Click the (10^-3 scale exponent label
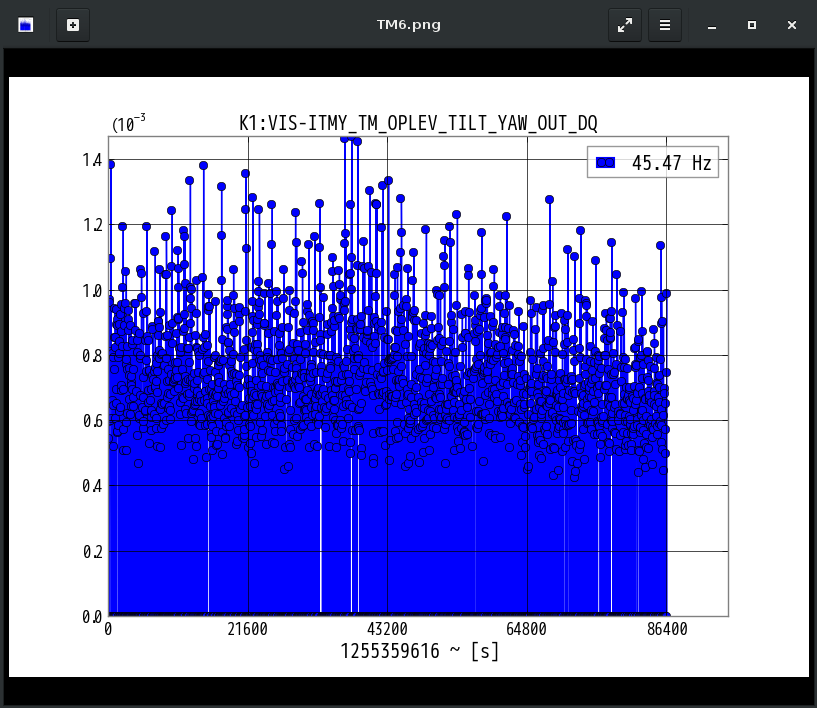This screenshot has height=708, width=817. click(x=129, y=123)
